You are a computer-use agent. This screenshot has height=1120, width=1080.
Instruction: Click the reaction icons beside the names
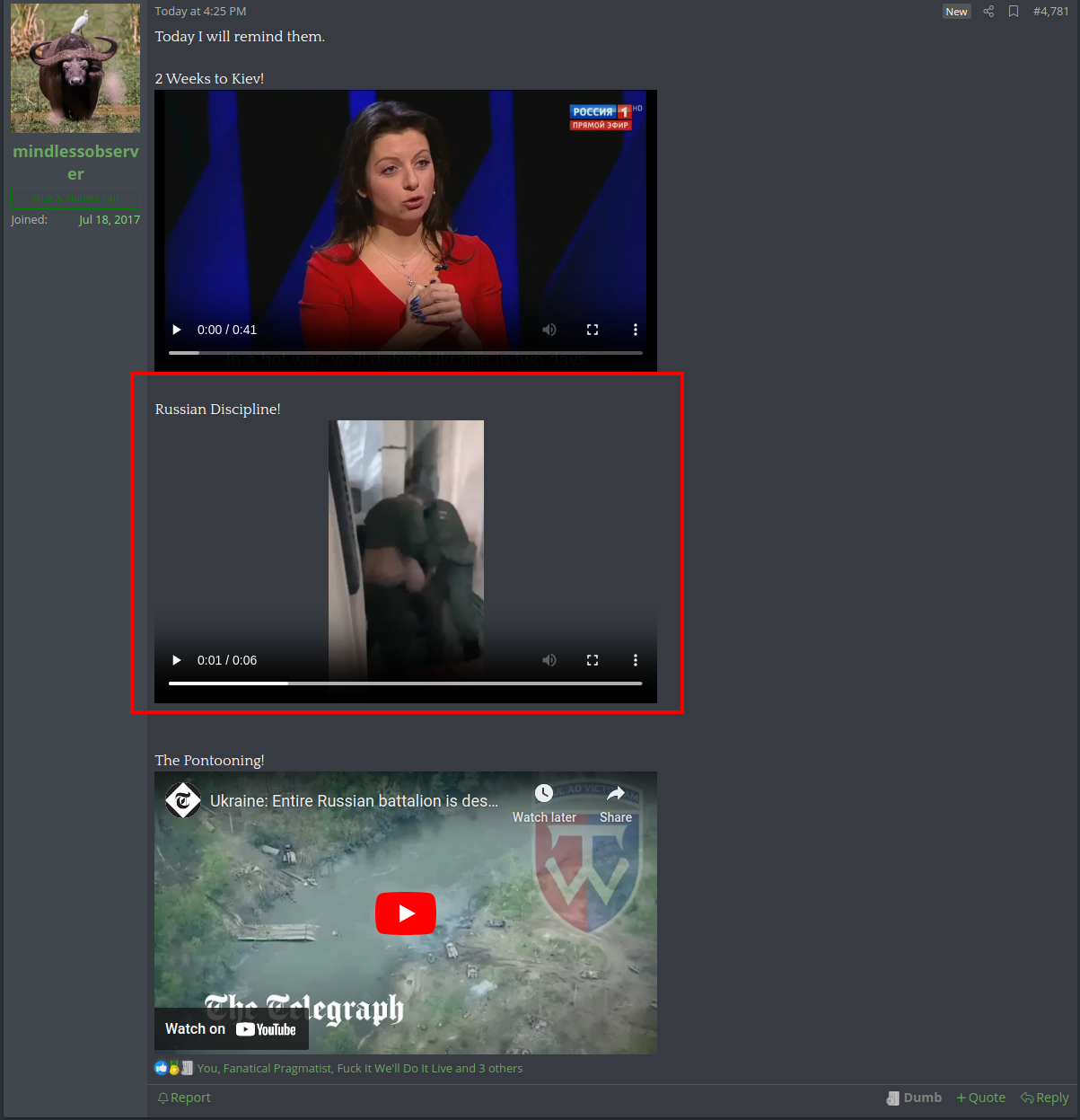click(x=174, y=1068)
